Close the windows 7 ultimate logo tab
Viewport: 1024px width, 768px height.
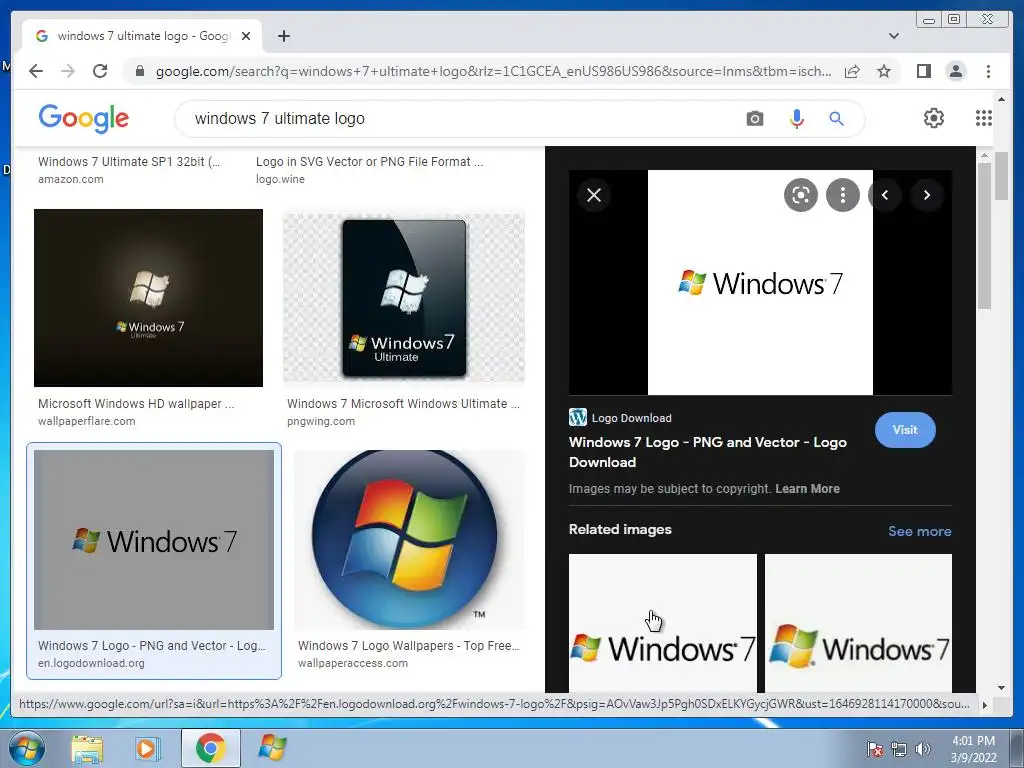click(x=246, y=36)
